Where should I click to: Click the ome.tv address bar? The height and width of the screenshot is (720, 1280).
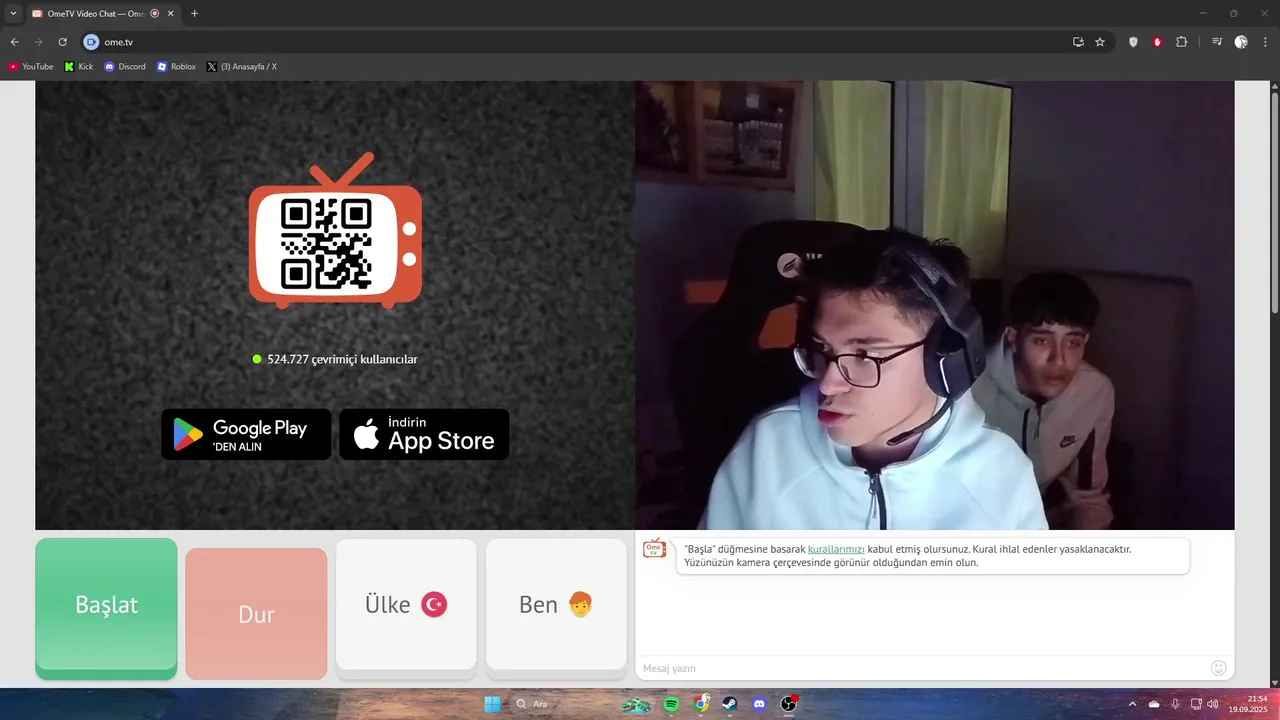click(x=580, y=42)
